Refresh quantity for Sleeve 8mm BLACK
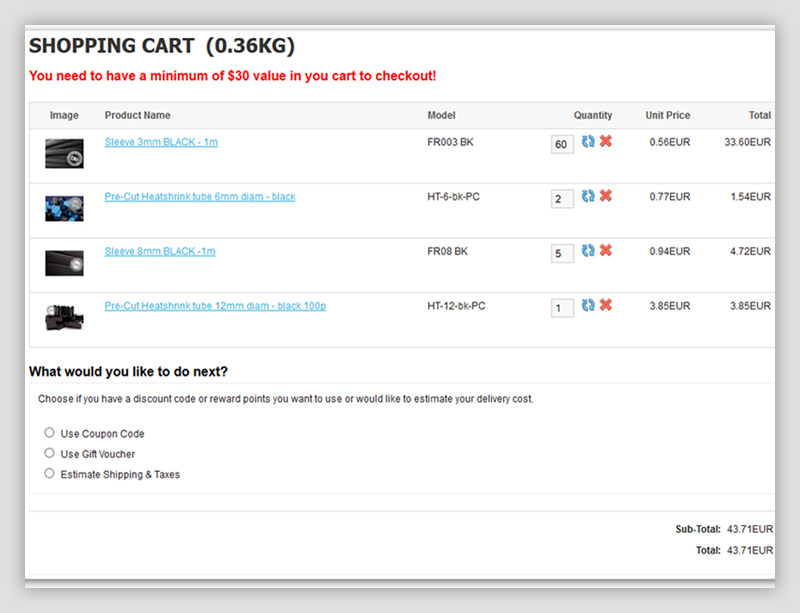Screen dimensions: 800x613 click(588, 251)
